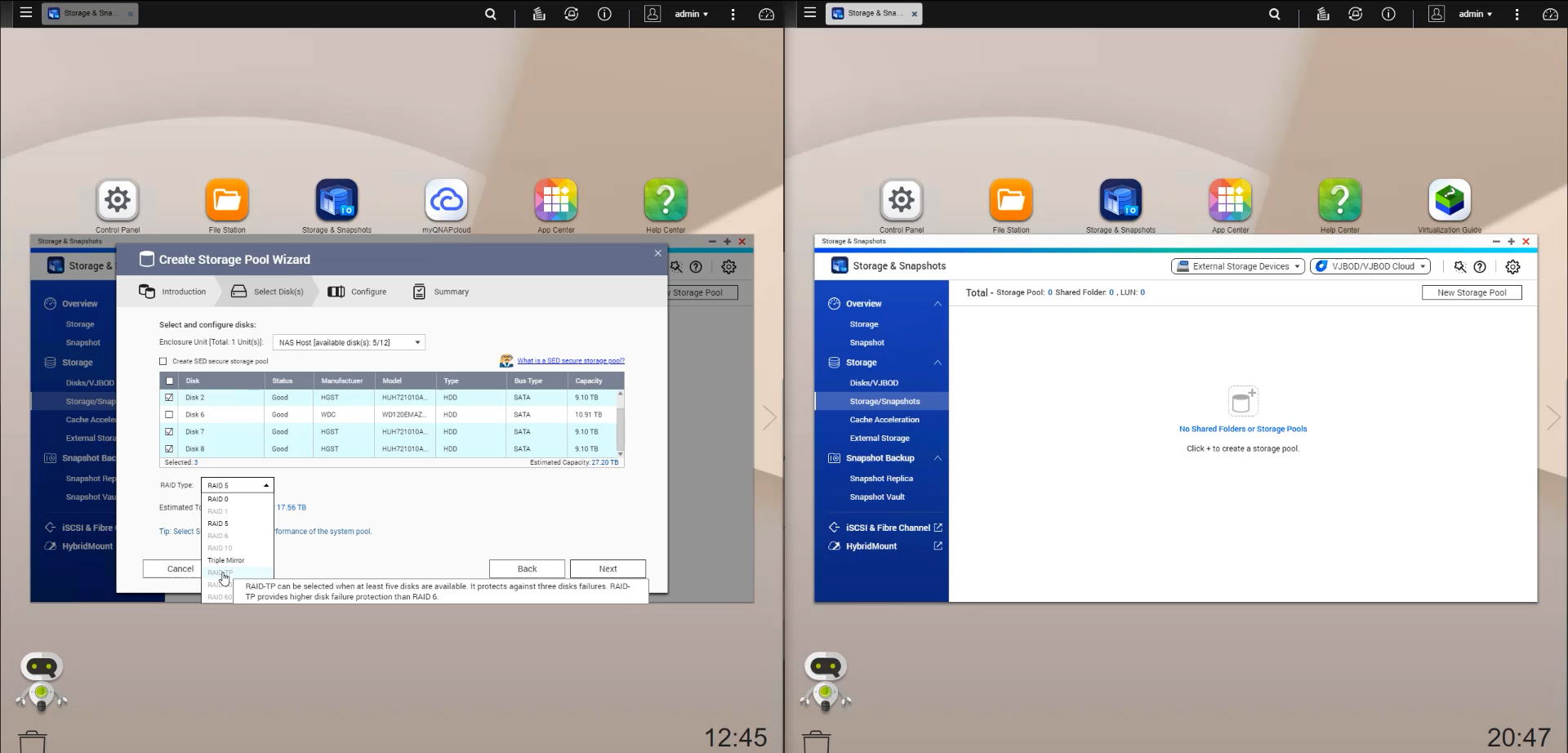Click the Next button in wizard

tap(608, 568)
